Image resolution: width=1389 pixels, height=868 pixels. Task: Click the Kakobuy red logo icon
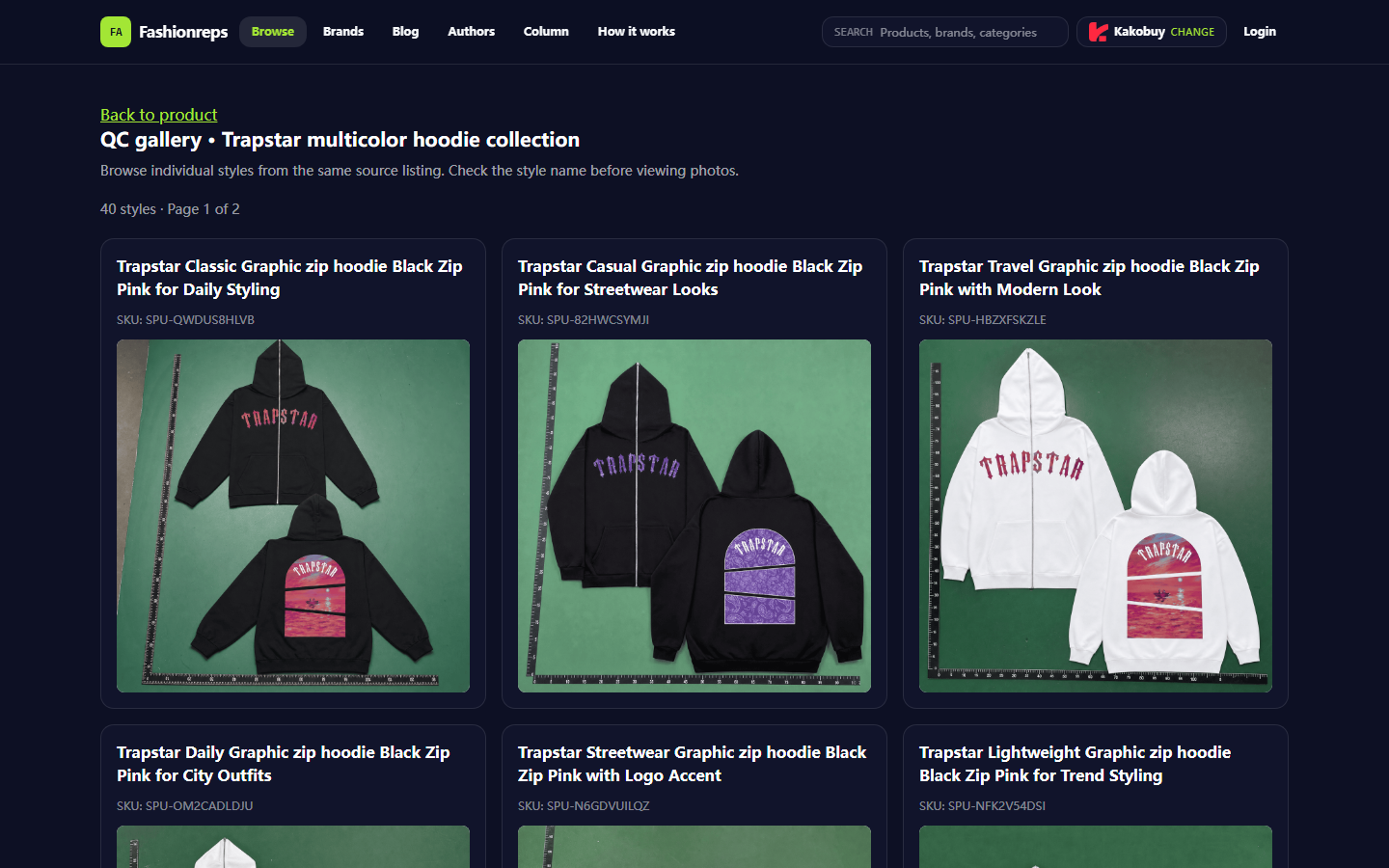coord(1098,32)
